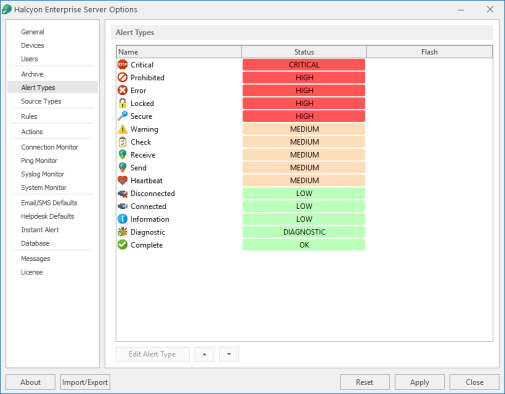Click the Diagnostic bug icon

point(123,232)
